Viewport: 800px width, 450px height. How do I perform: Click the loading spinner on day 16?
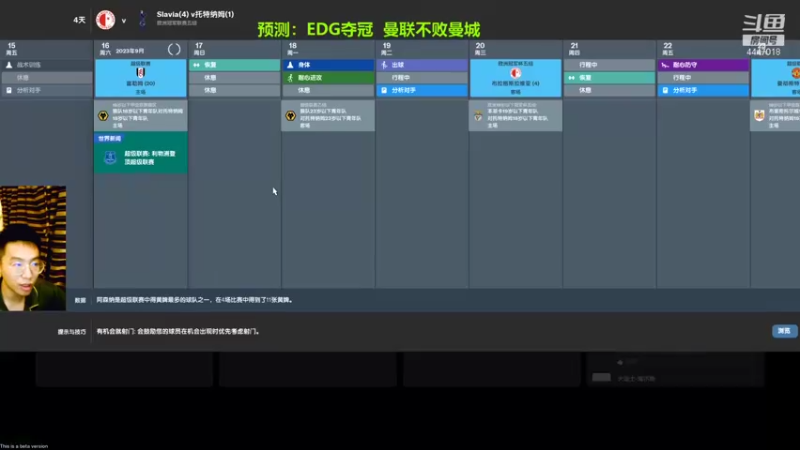point(174,49)
